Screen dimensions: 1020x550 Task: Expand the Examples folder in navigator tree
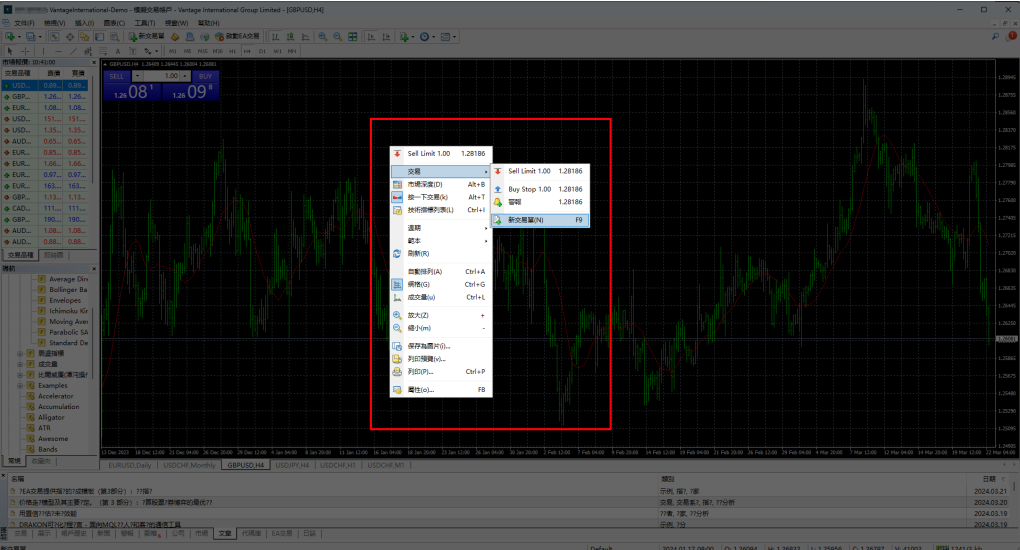coord(21,385)
